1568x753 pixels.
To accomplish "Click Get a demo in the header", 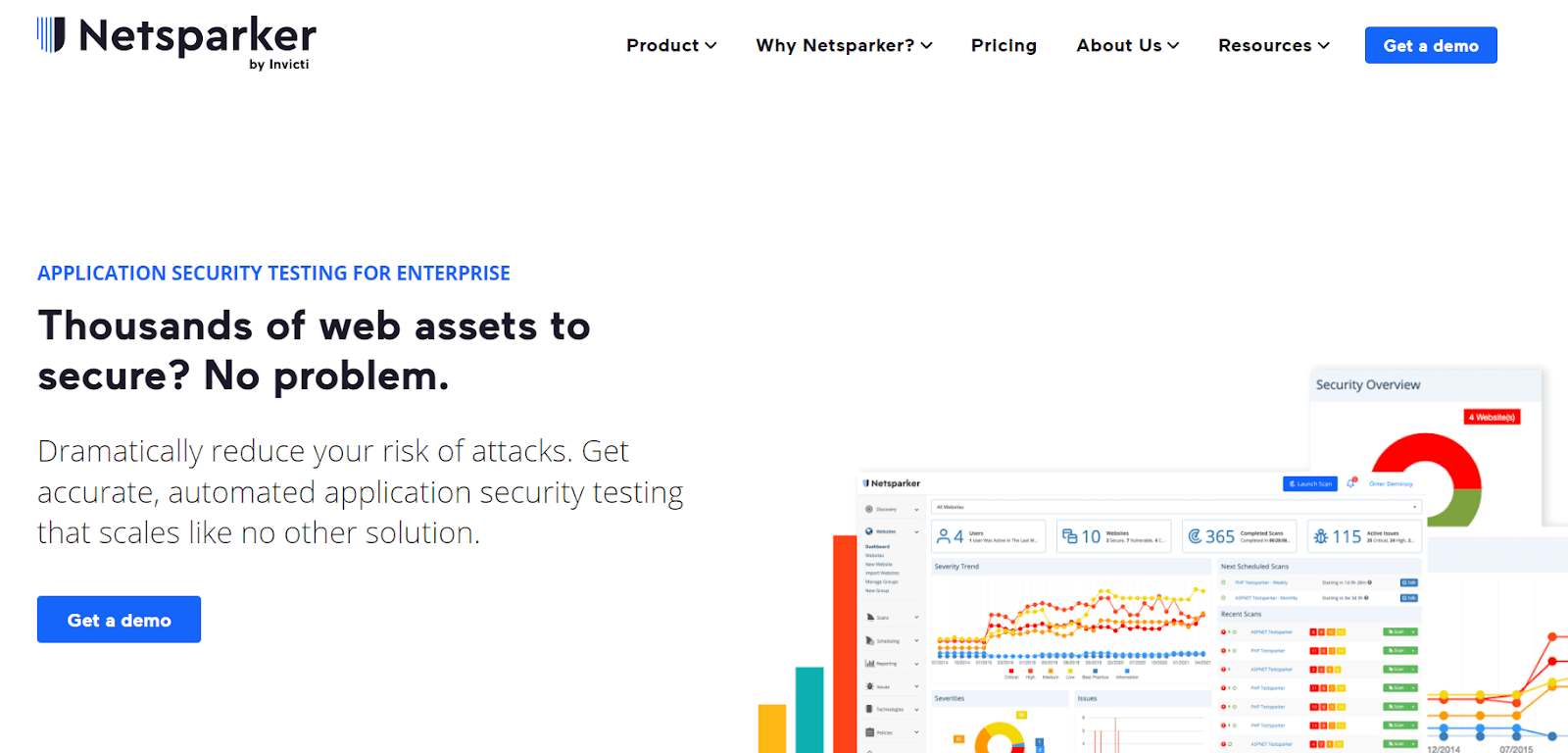I will (1431, 45).
